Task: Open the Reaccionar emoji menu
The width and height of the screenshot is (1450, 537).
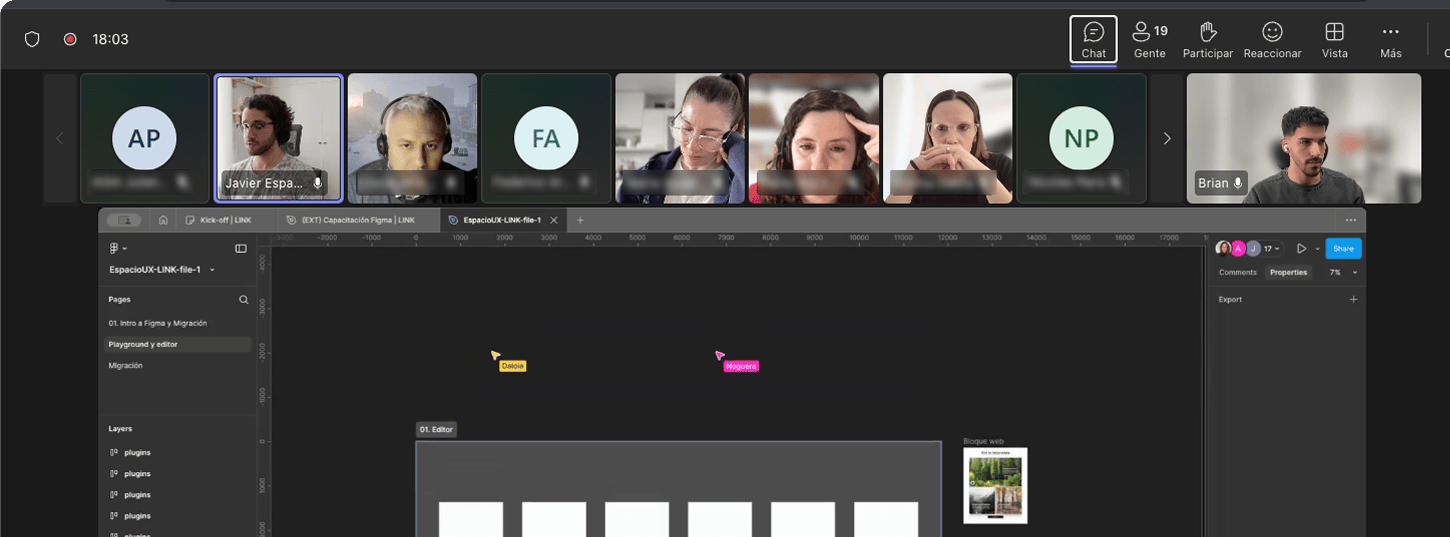Action: (x=1272, y=39)
